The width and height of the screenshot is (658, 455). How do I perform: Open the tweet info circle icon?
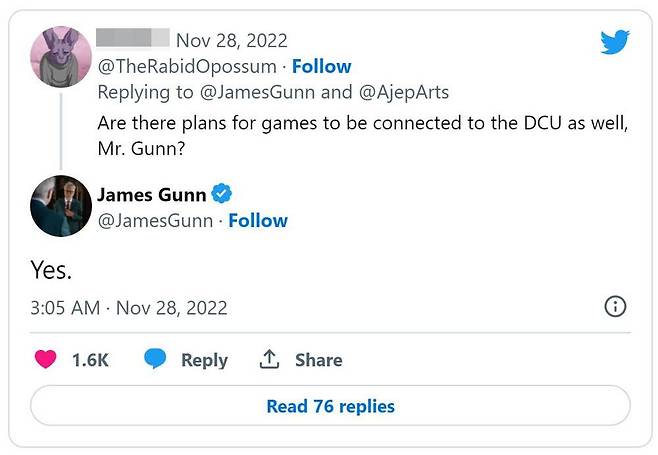(x=616, y=307)
